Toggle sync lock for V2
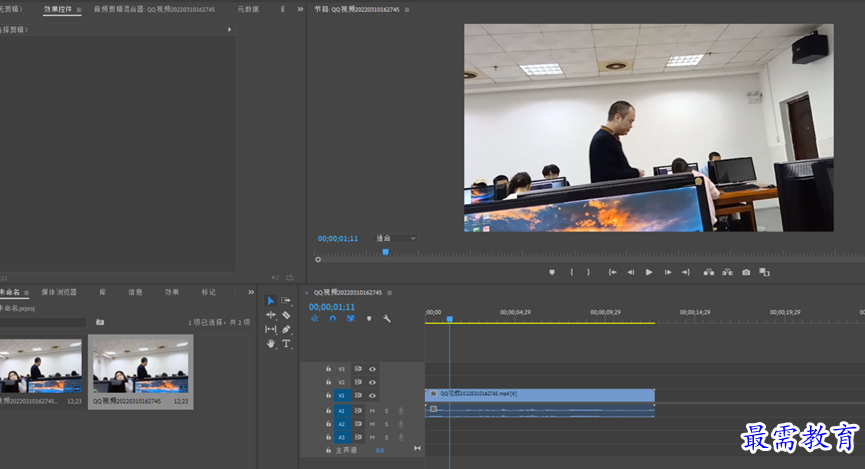The width and height of the screenshot is (865, 469). 358,382
